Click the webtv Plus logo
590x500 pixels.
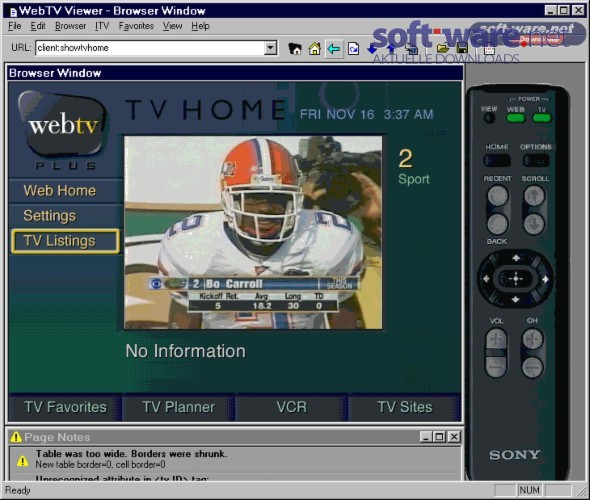(x=64, y=131)
